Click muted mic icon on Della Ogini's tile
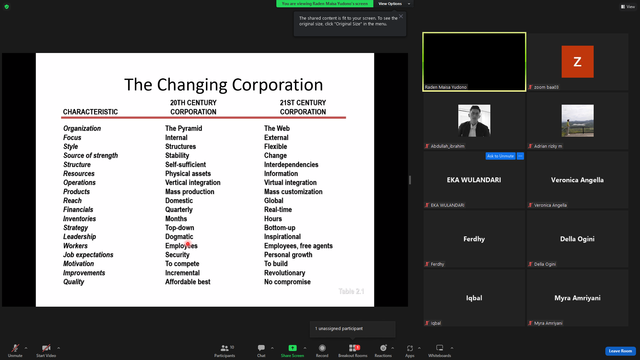 click(530, 264)
